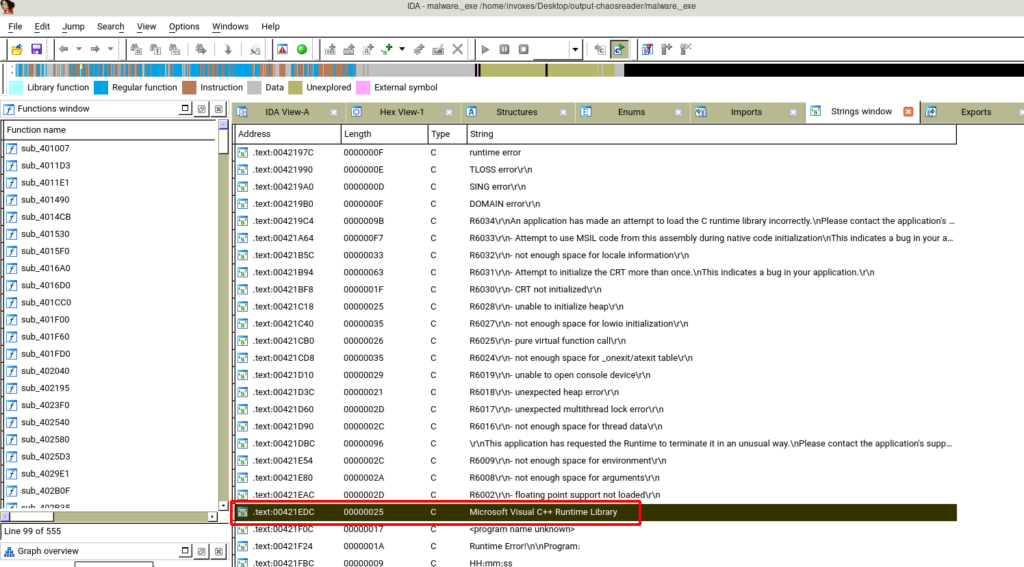Open the Help menu
Viewport: 1024px width, 567px height.
click(x=270, y=27)
